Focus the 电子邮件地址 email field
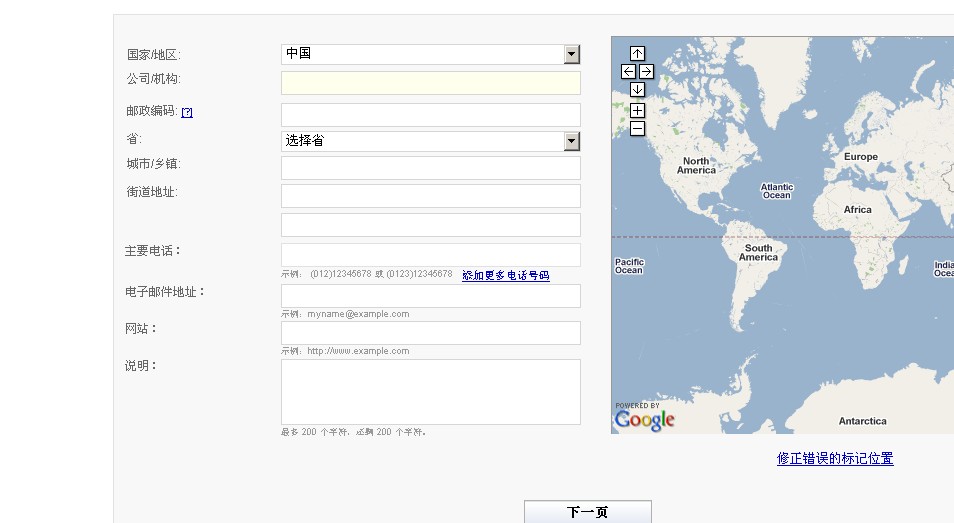 [x=430, y=296]
